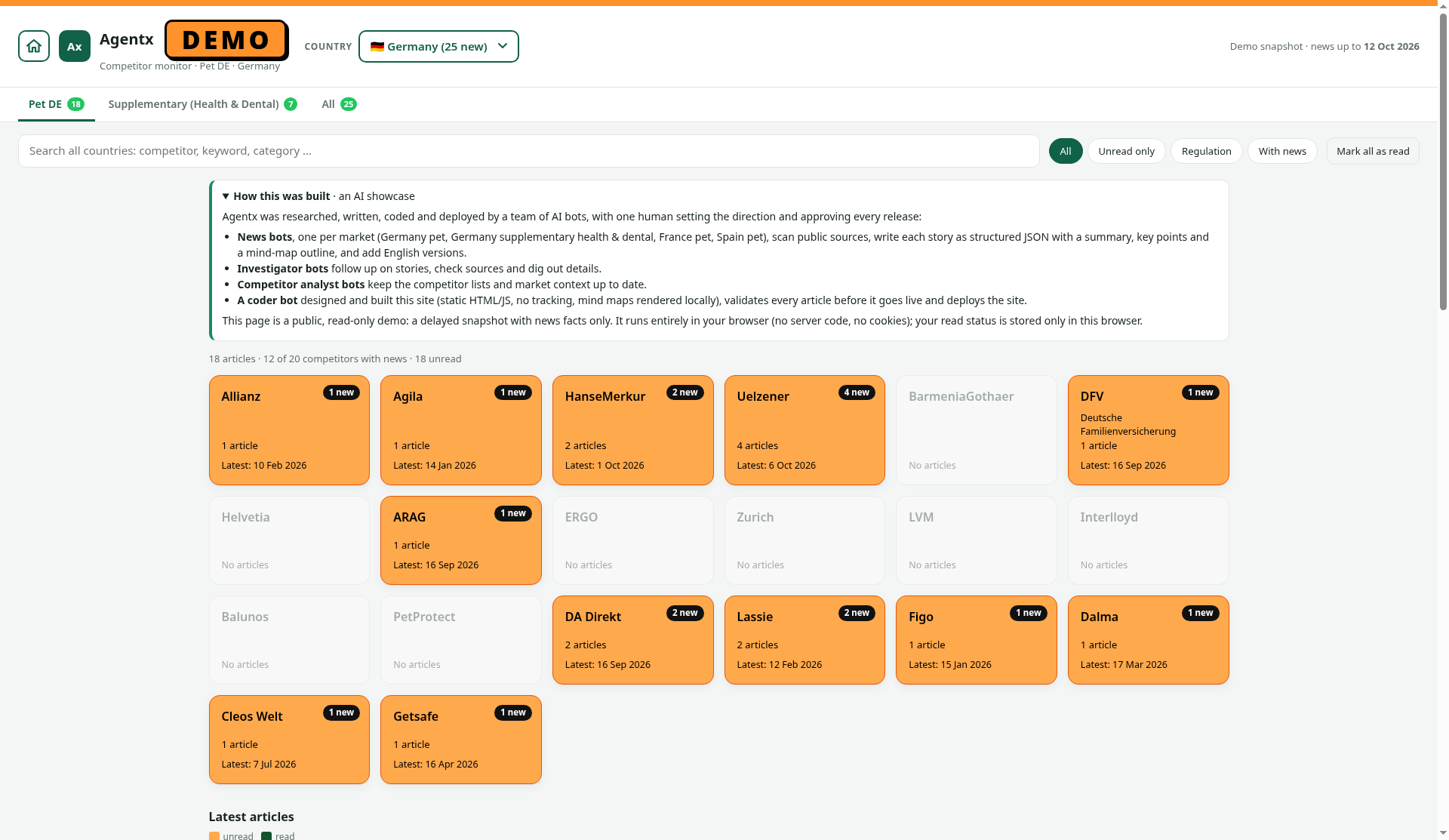
Task: Open the Lassie competitor card
Action: [804, 640]
